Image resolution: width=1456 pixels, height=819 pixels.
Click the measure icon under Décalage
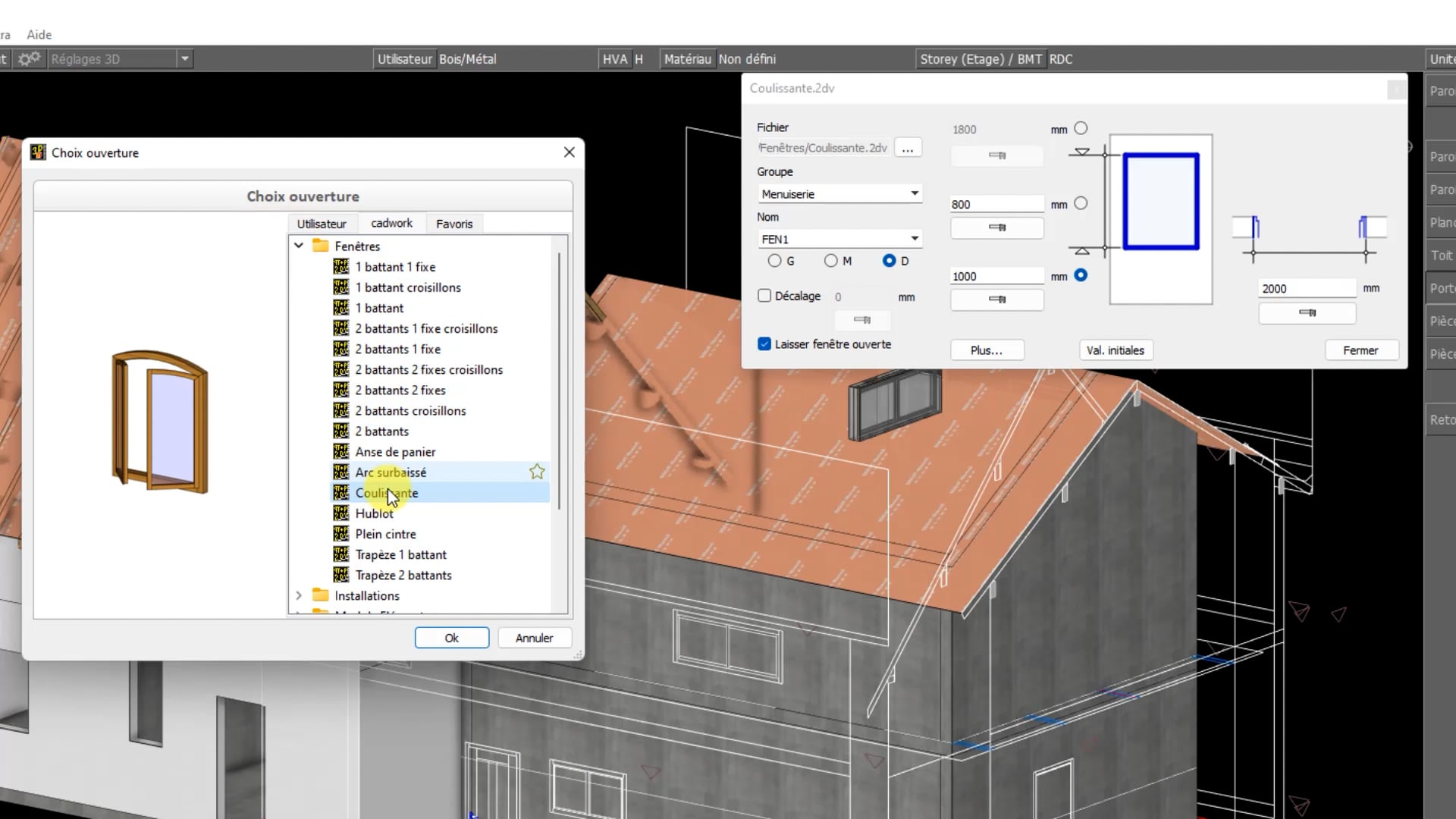click(x=862, y=320)
